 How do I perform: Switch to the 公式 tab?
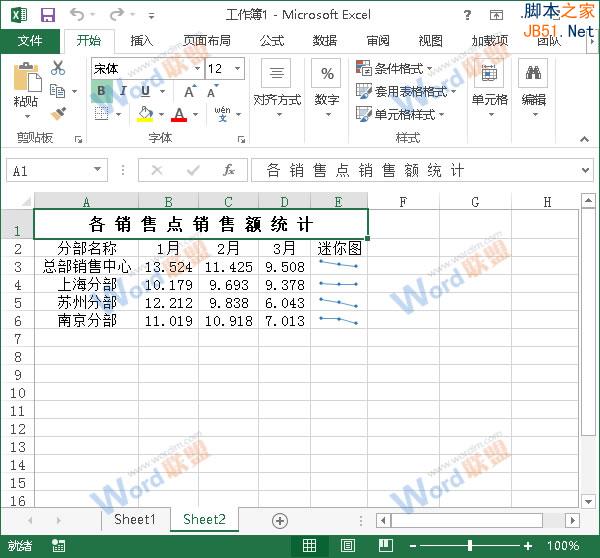272,41
